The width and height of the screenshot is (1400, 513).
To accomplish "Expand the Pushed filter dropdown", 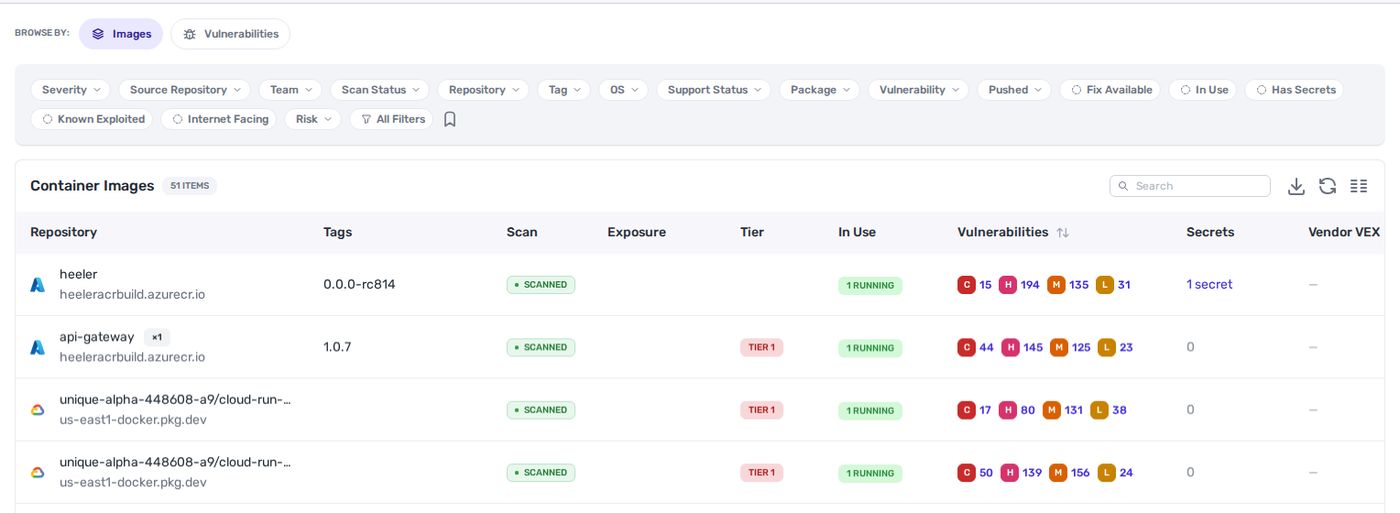I will click(x=1014, y=90).
